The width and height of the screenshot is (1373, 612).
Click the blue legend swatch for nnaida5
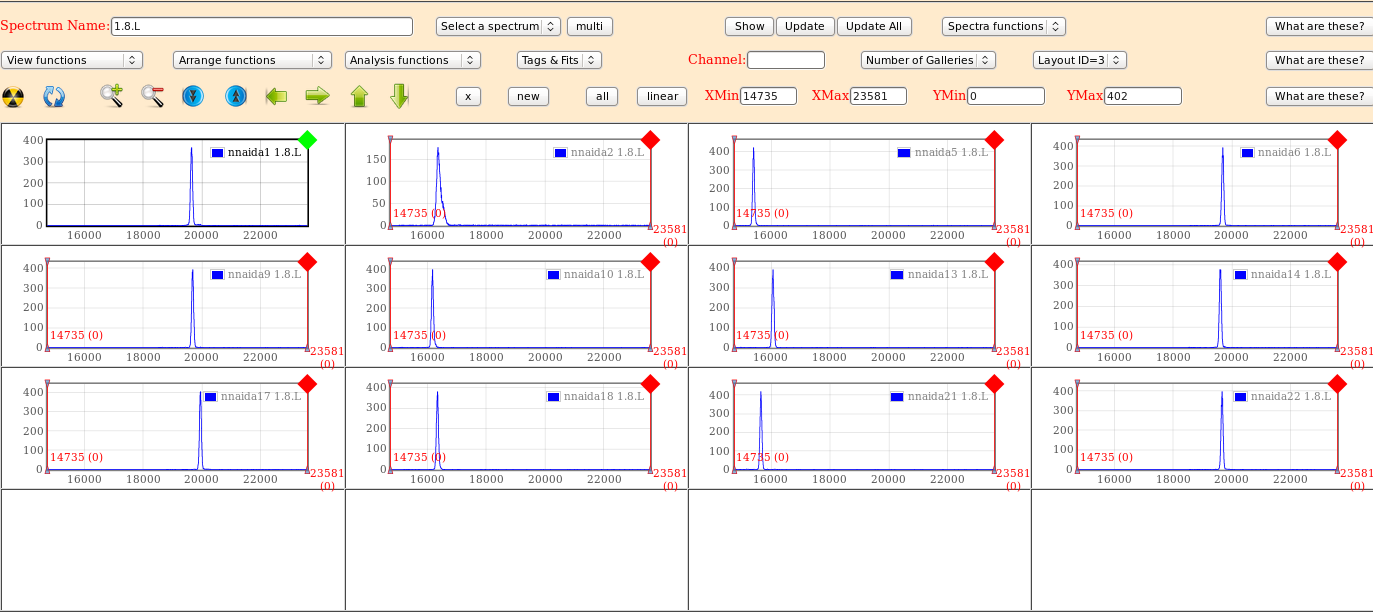tap(904, 152)
